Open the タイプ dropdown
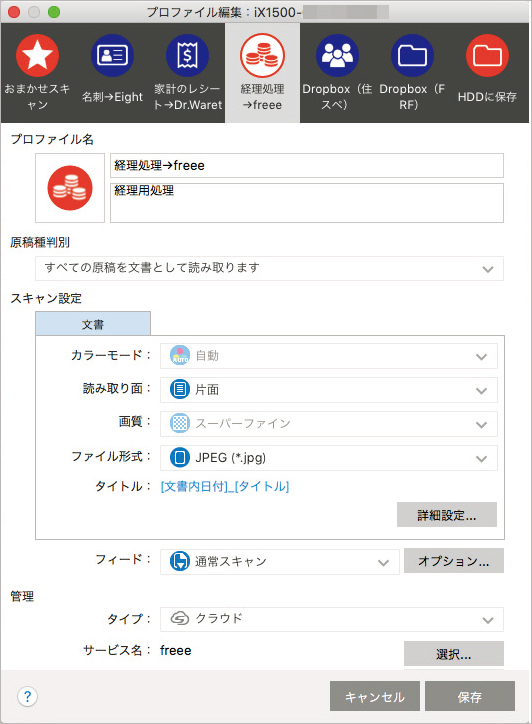This screenshot has height=724, width=532. [x=332, y=619]
